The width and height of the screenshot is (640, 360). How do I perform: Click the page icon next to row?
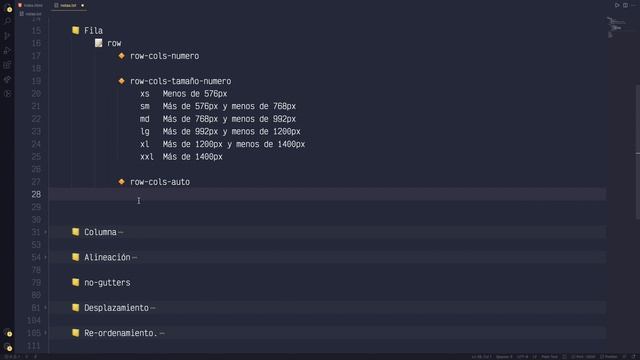coord(98,43)
